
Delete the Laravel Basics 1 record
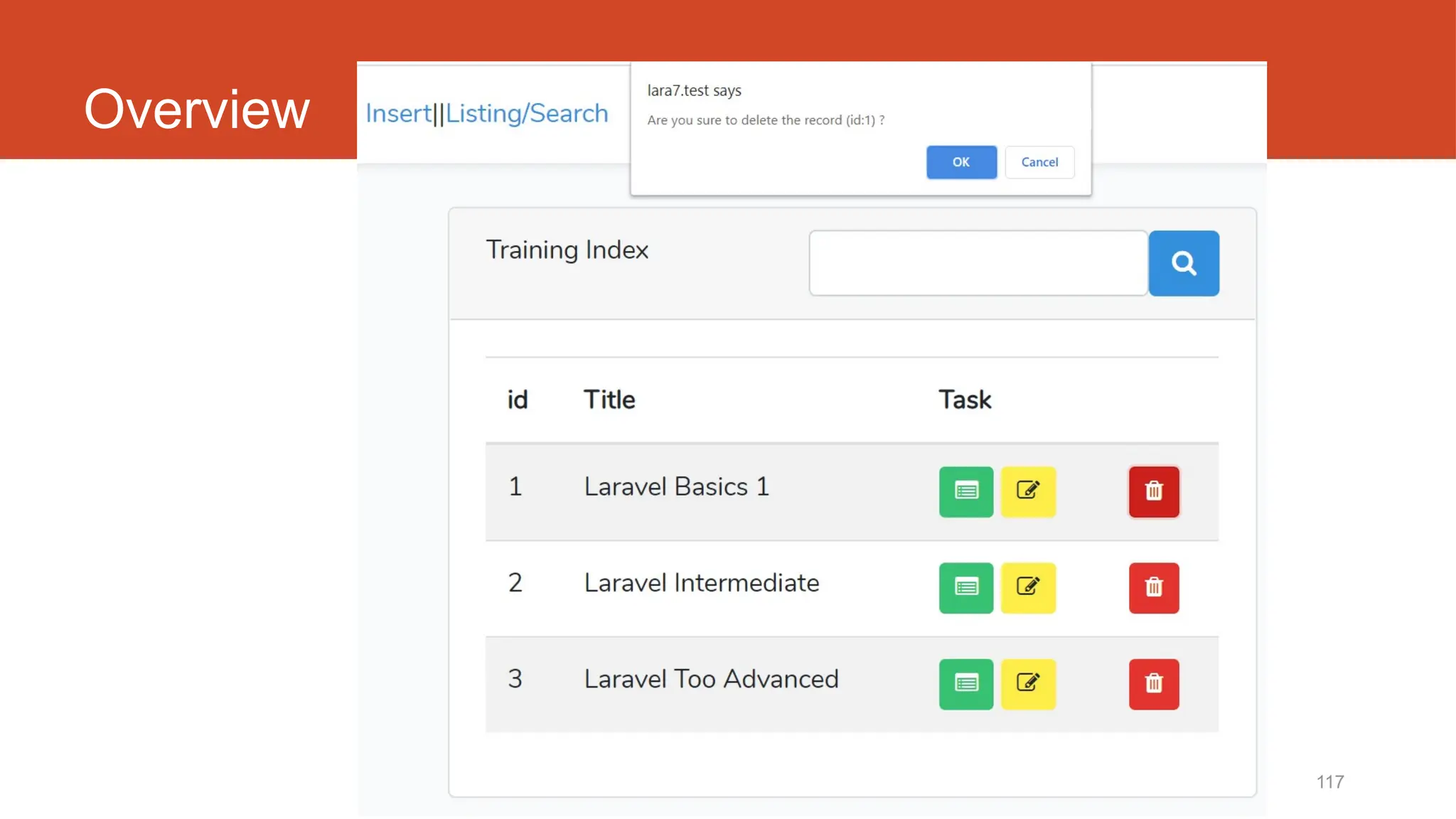click(1154, 491)
